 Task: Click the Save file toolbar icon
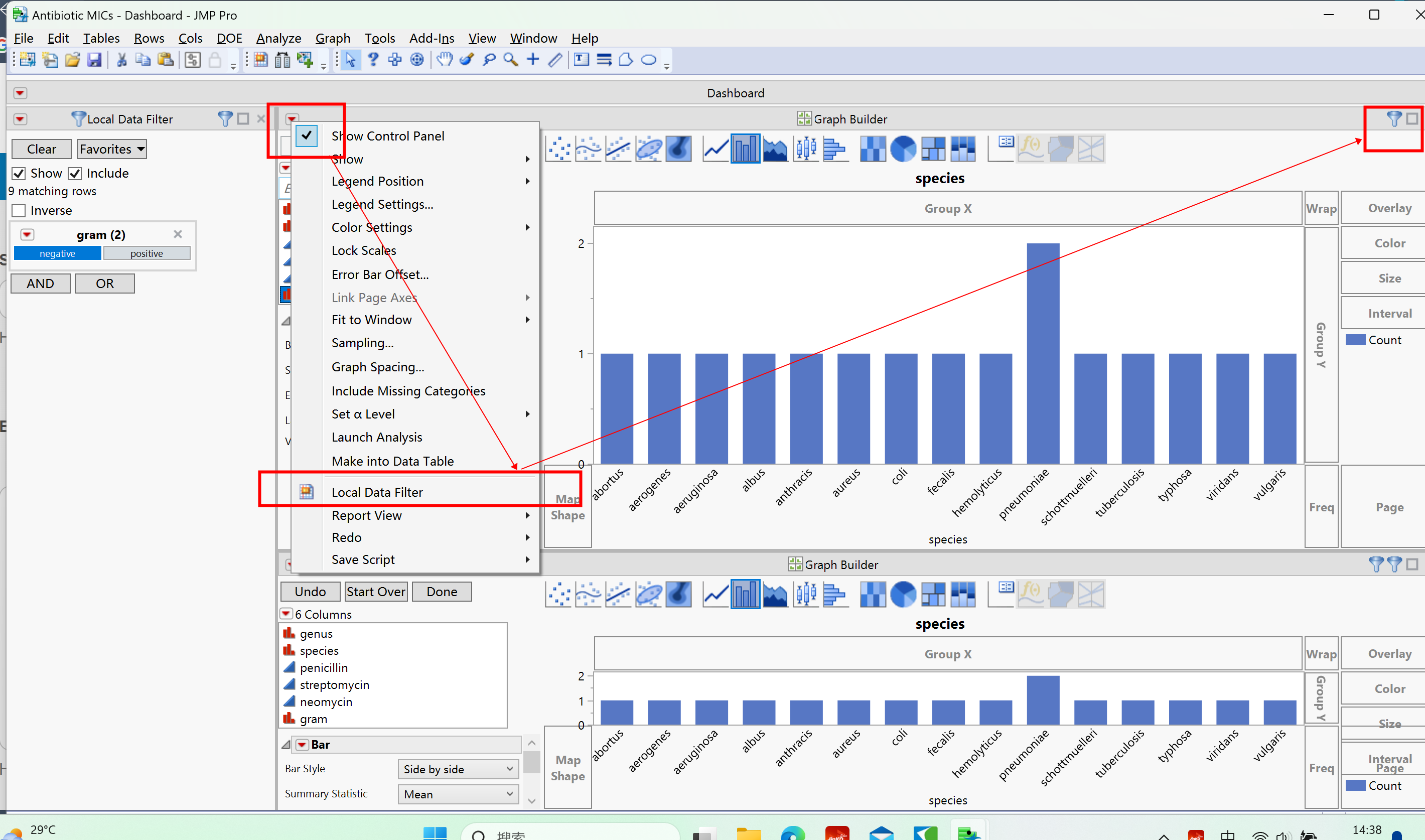point(94,59)
